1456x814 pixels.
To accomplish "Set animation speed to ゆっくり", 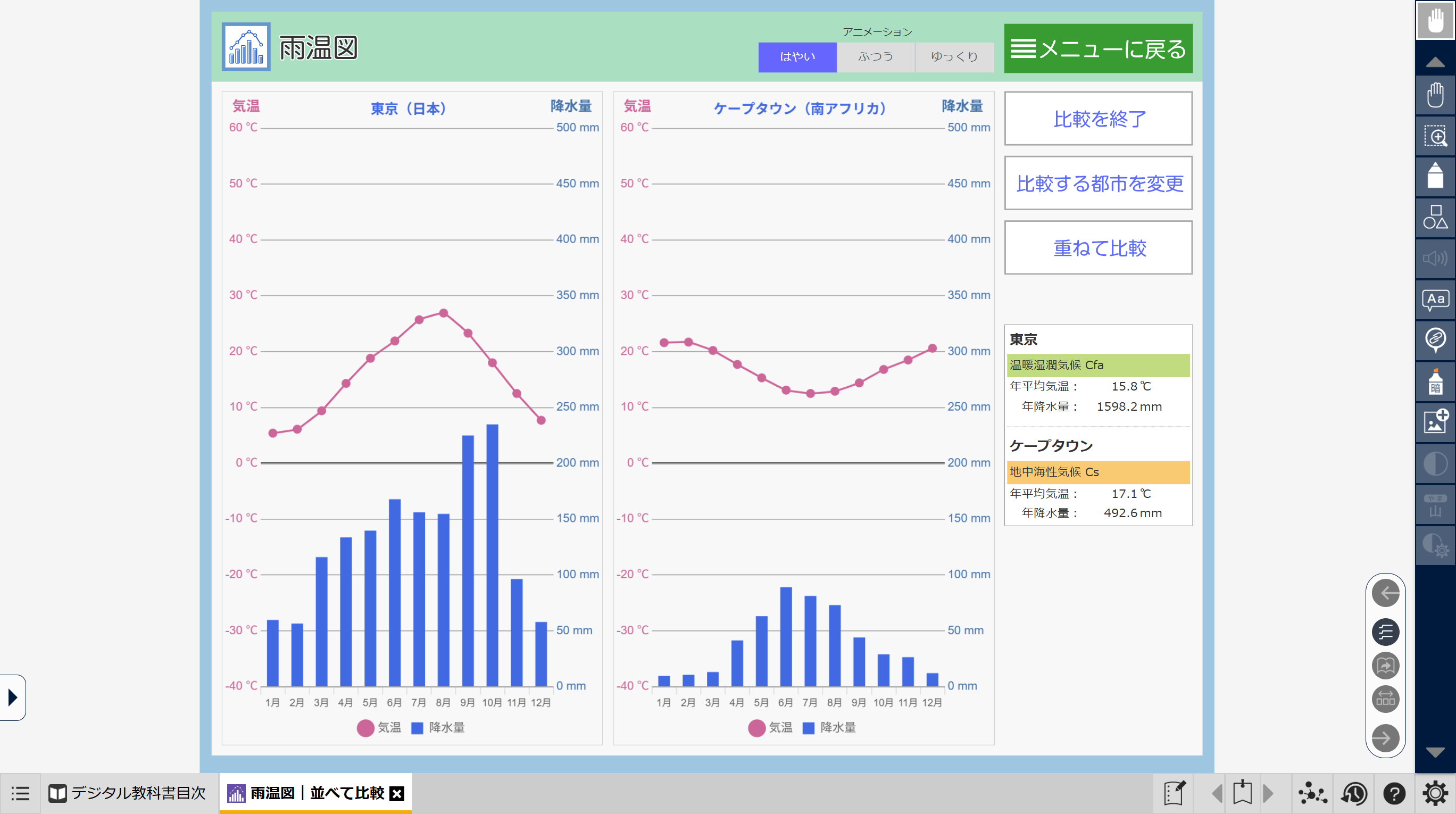I will coord(954,56).
